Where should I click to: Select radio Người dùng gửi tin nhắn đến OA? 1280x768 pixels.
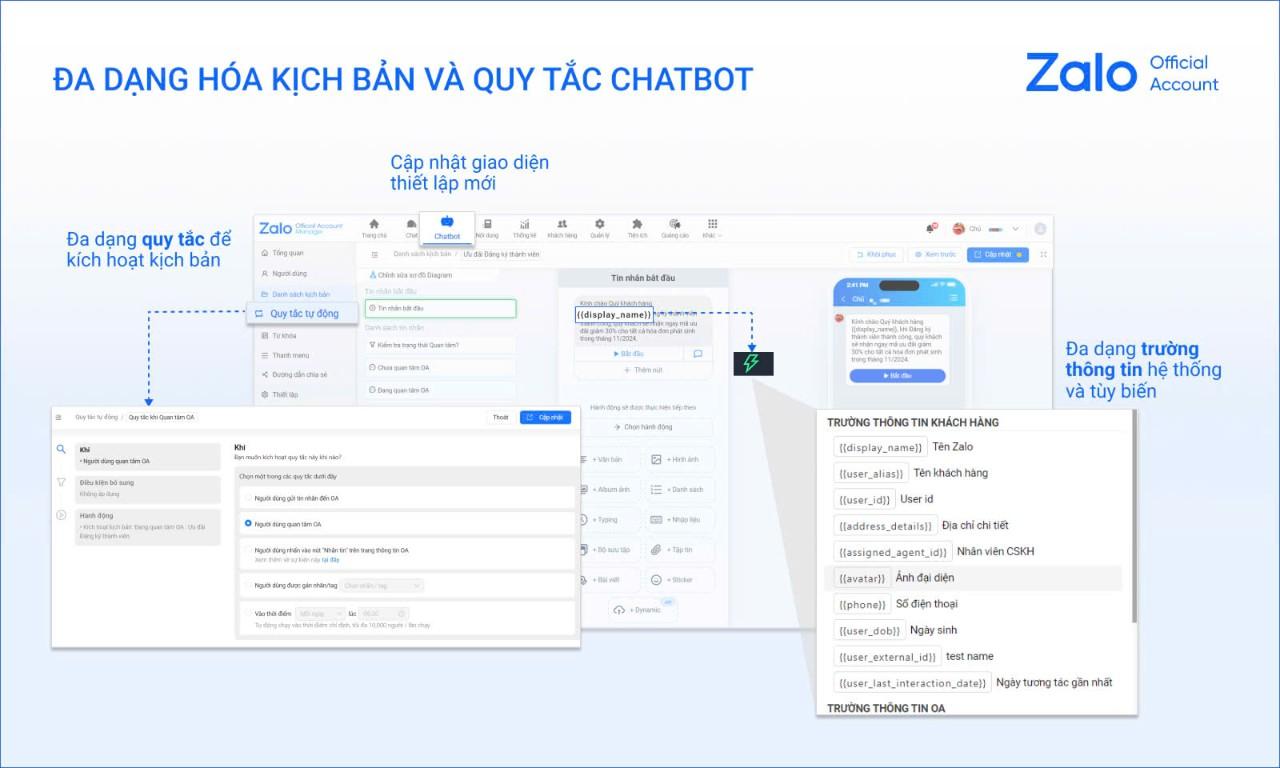tap(248, 498)
